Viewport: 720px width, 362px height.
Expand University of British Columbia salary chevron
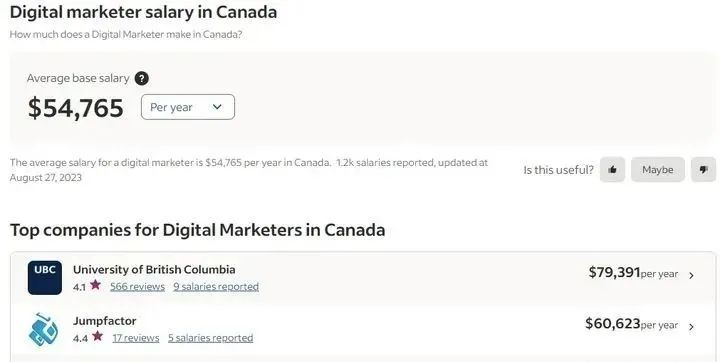click(692, 275)
